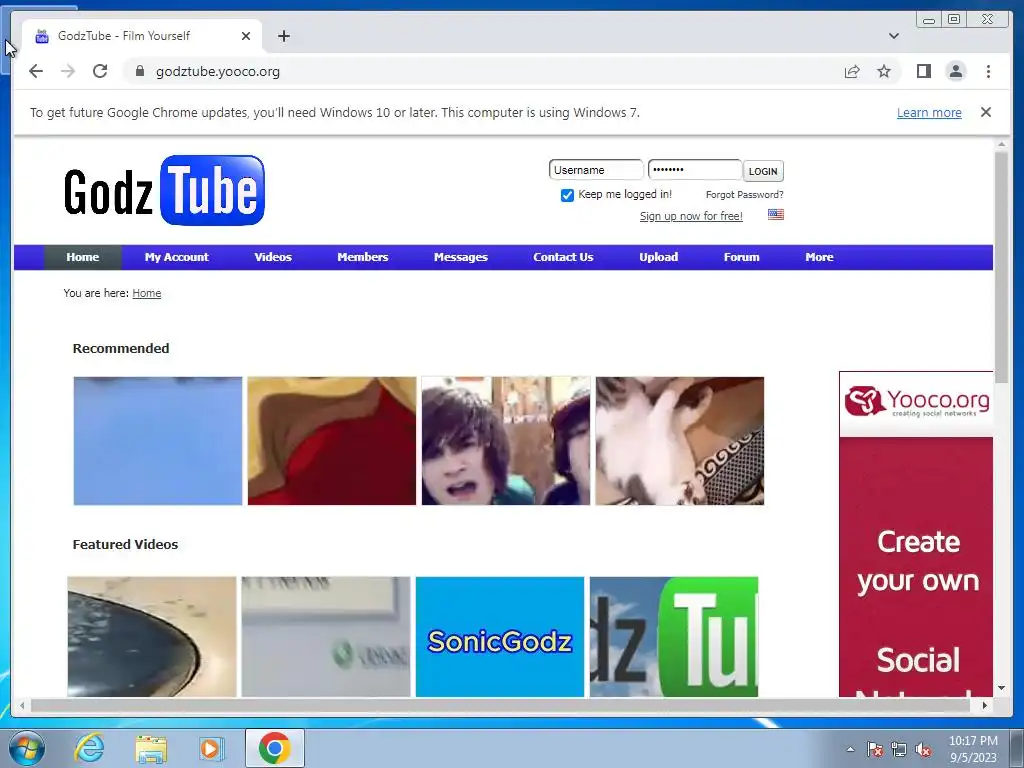Open Windows Explorer from the taskbar
The image size is (1024, 768).
coord(151,748)
